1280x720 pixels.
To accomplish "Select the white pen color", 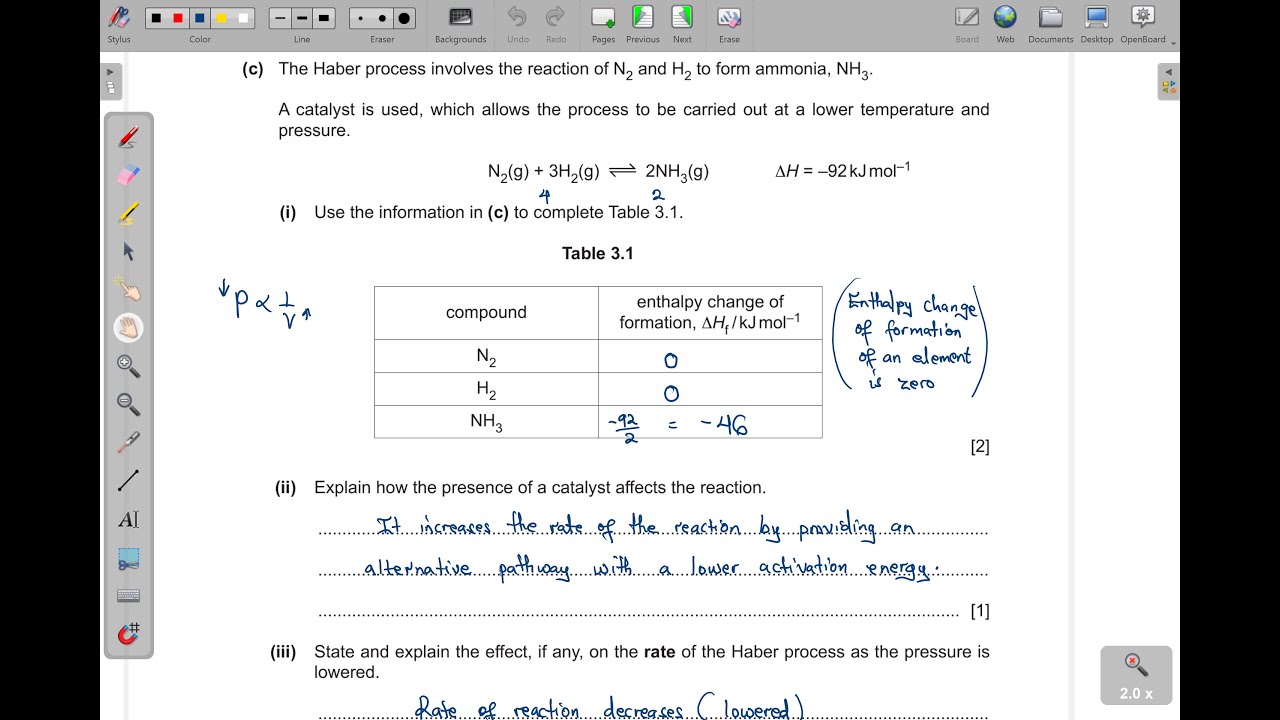I will point(244,18).
